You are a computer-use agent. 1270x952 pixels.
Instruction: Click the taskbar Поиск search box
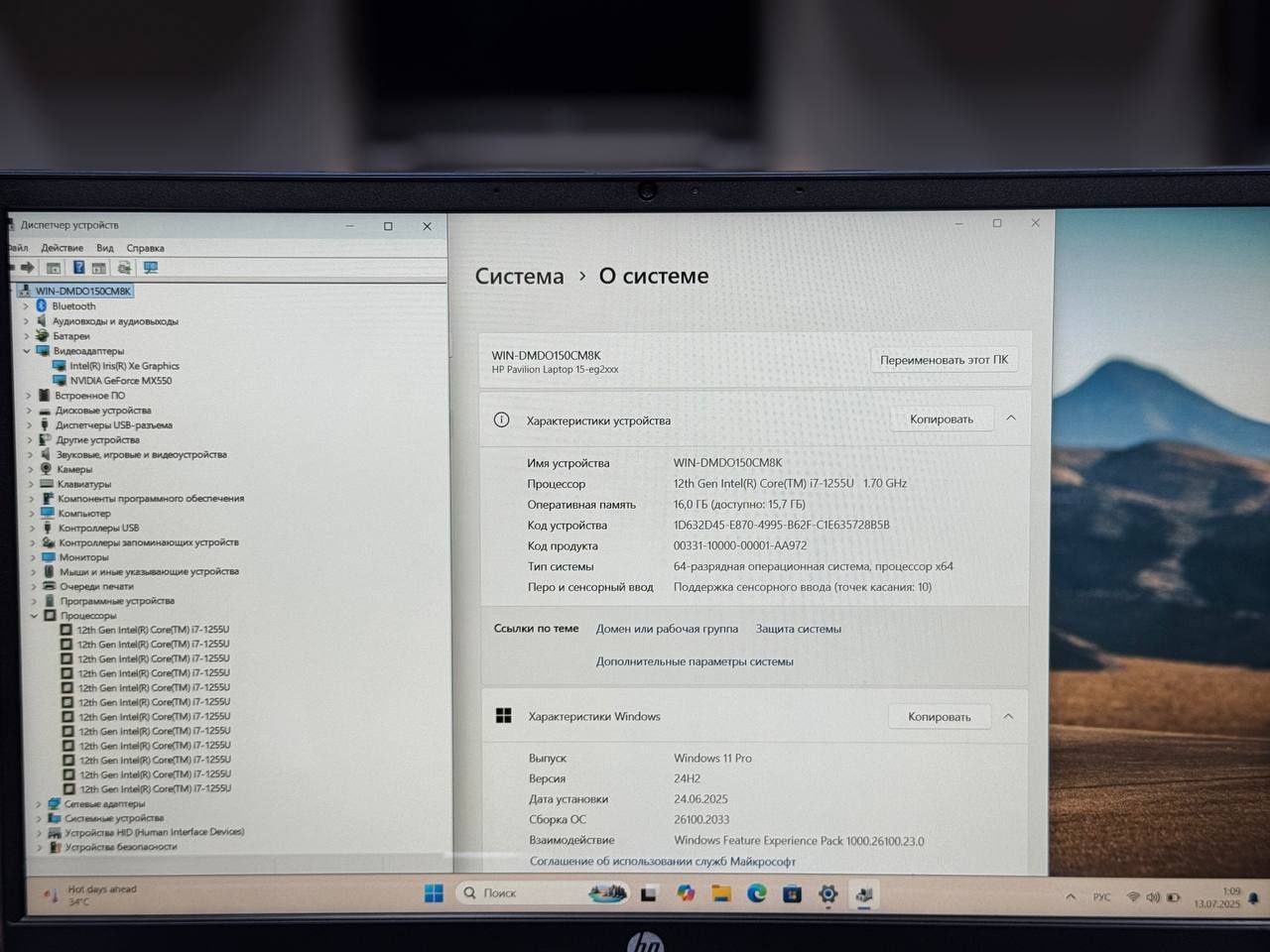pos(542,893)
